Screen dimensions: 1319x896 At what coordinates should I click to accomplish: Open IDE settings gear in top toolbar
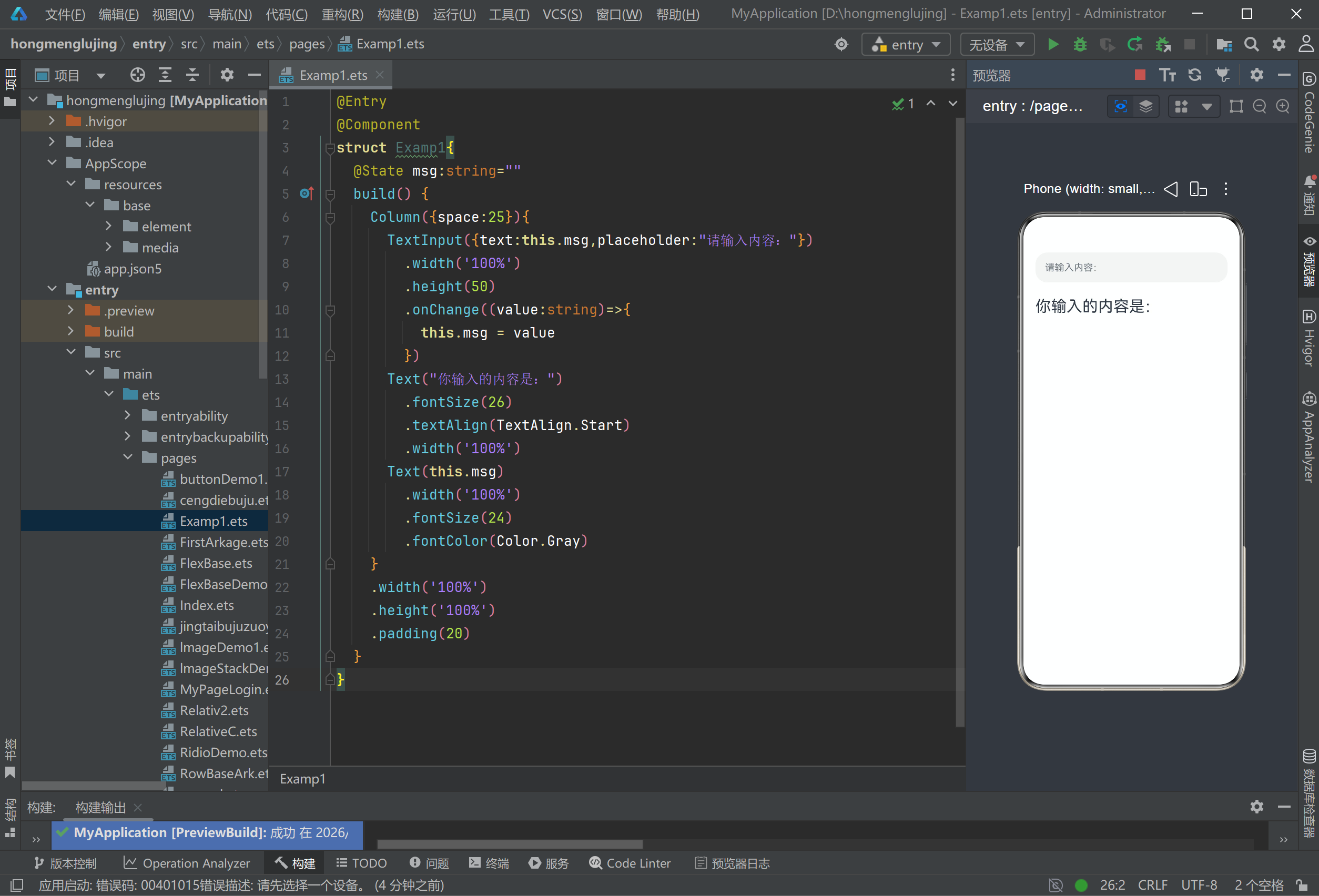[1279, 44]
